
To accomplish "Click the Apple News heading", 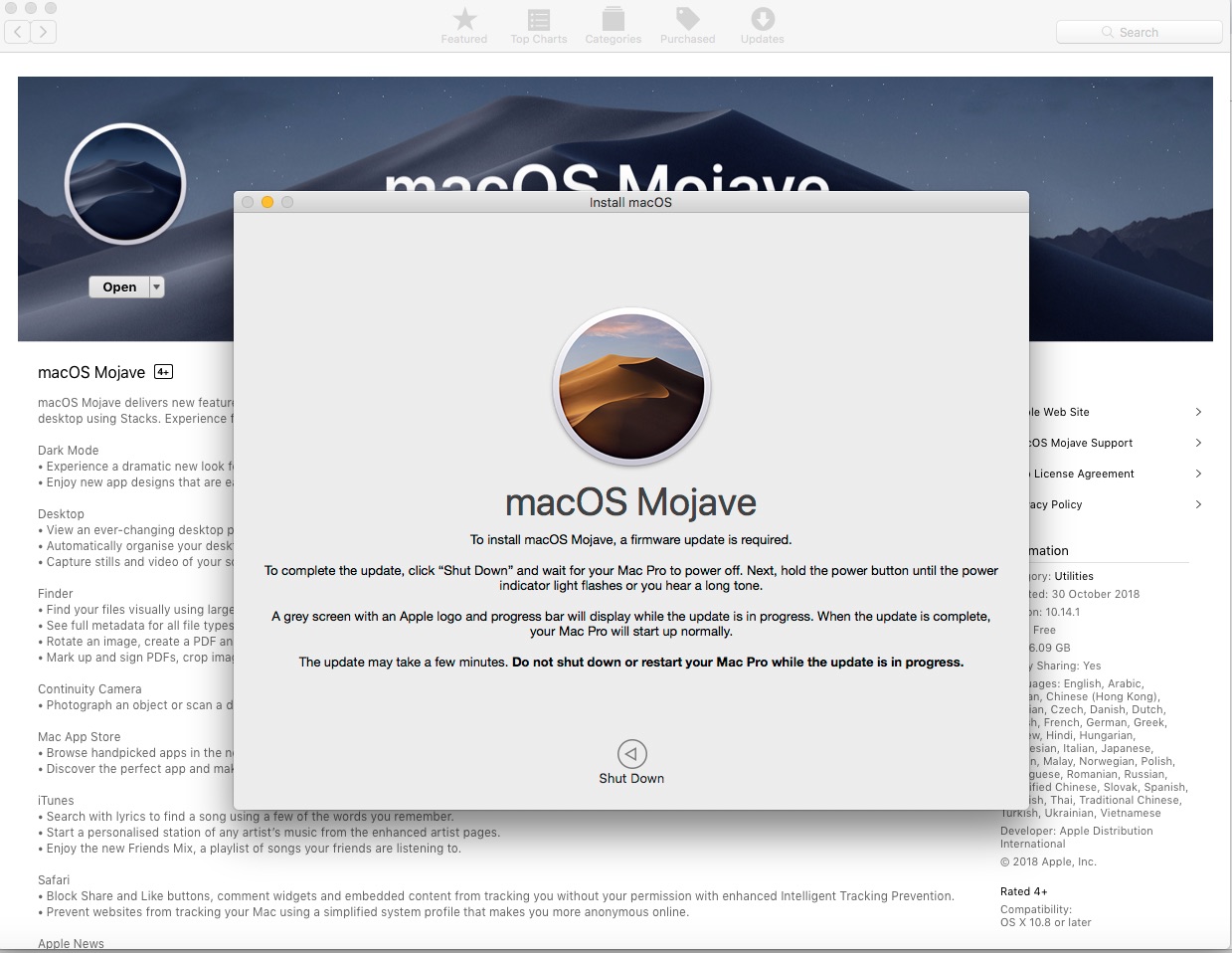I will tap(71, 944).
